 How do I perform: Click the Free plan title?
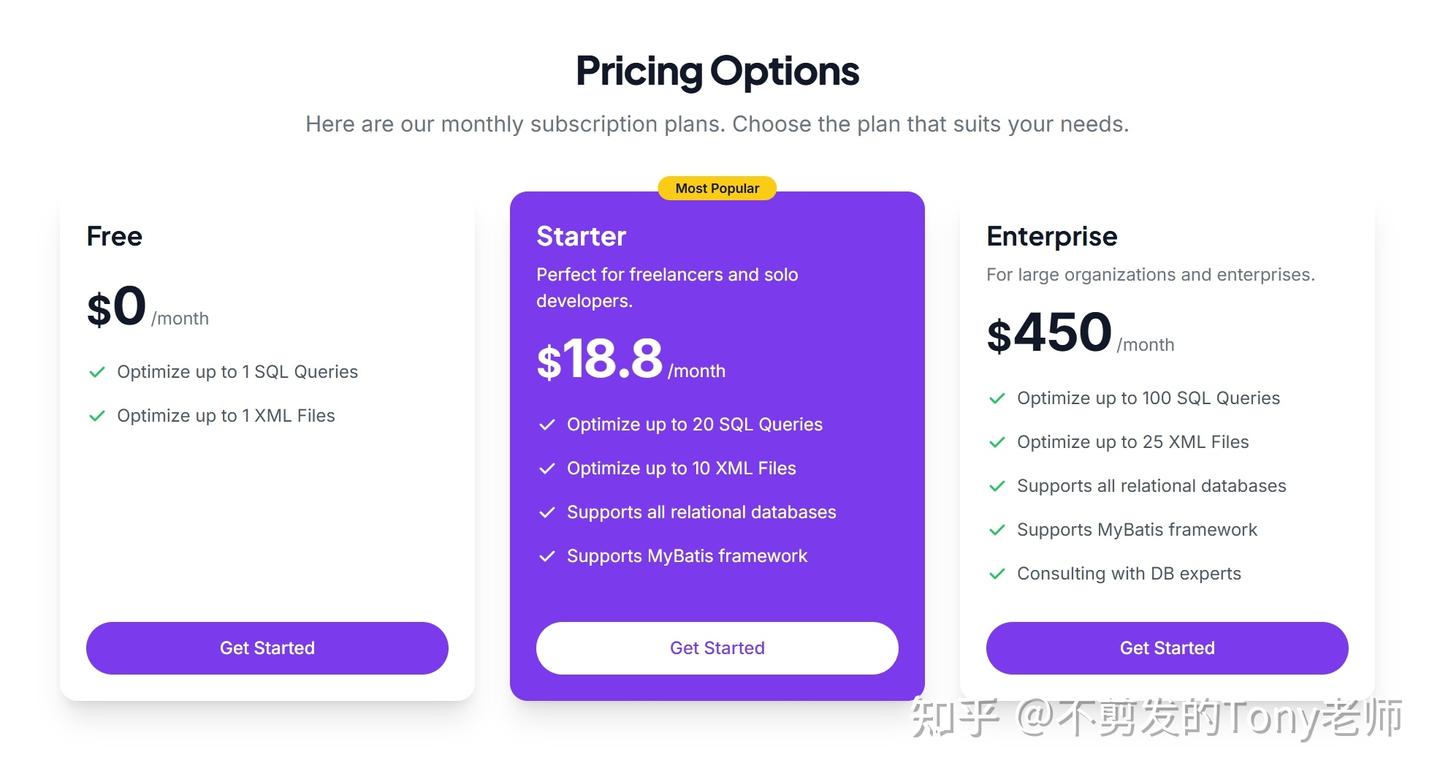114,236
